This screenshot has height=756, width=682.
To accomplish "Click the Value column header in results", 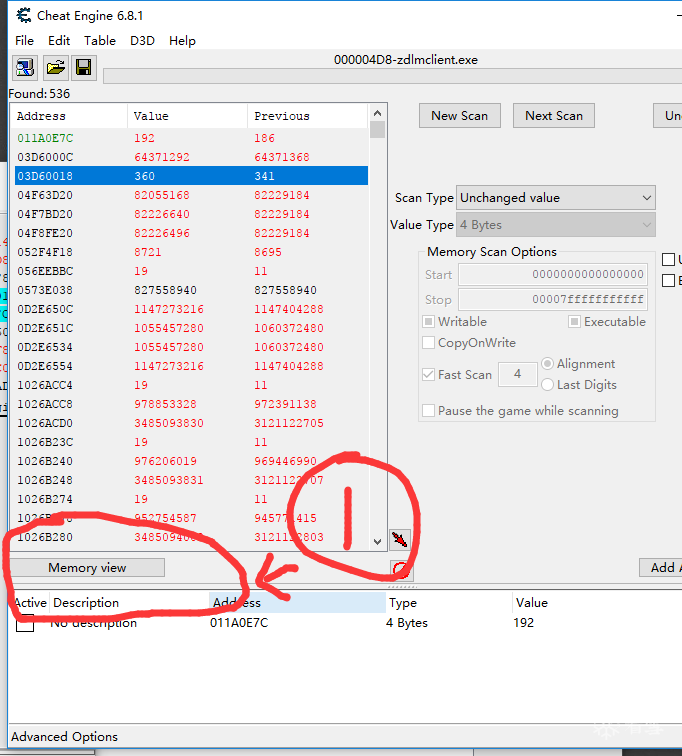I will pos(187,116).
